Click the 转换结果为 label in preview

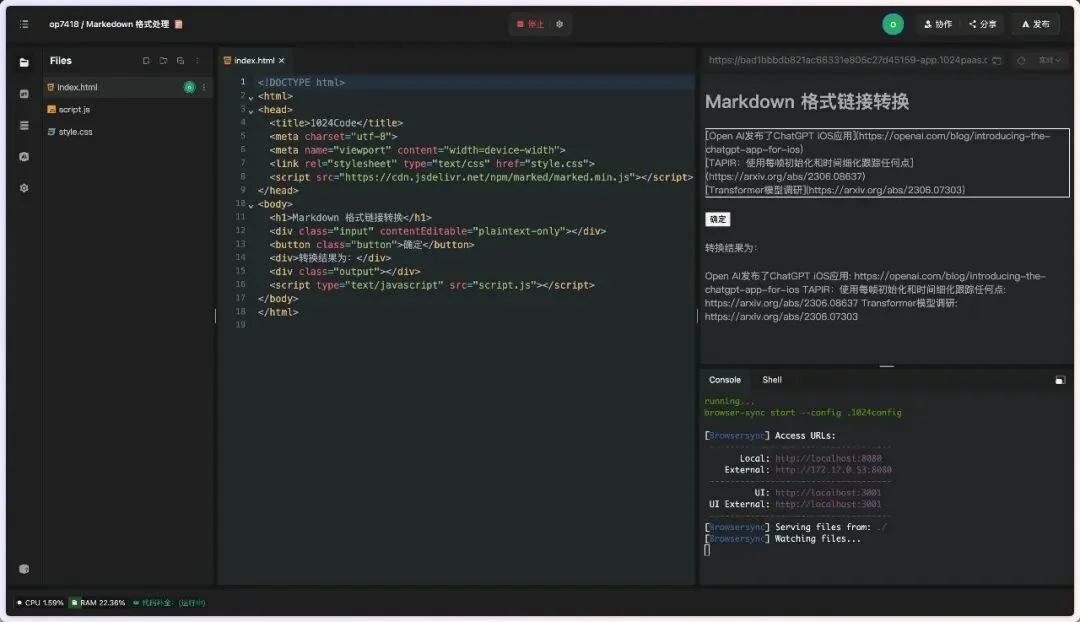731,248
